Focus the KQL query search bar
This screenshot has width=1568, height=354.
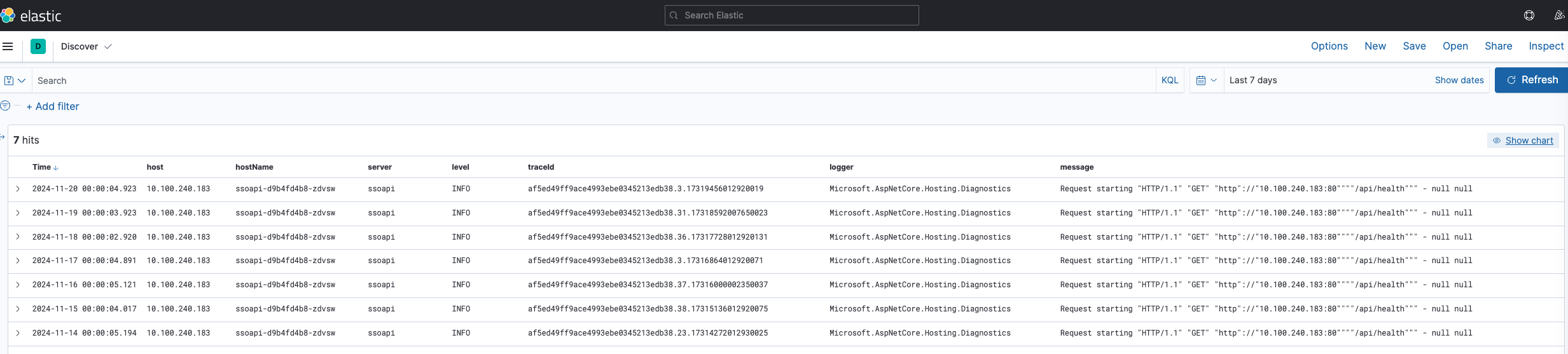594,81
